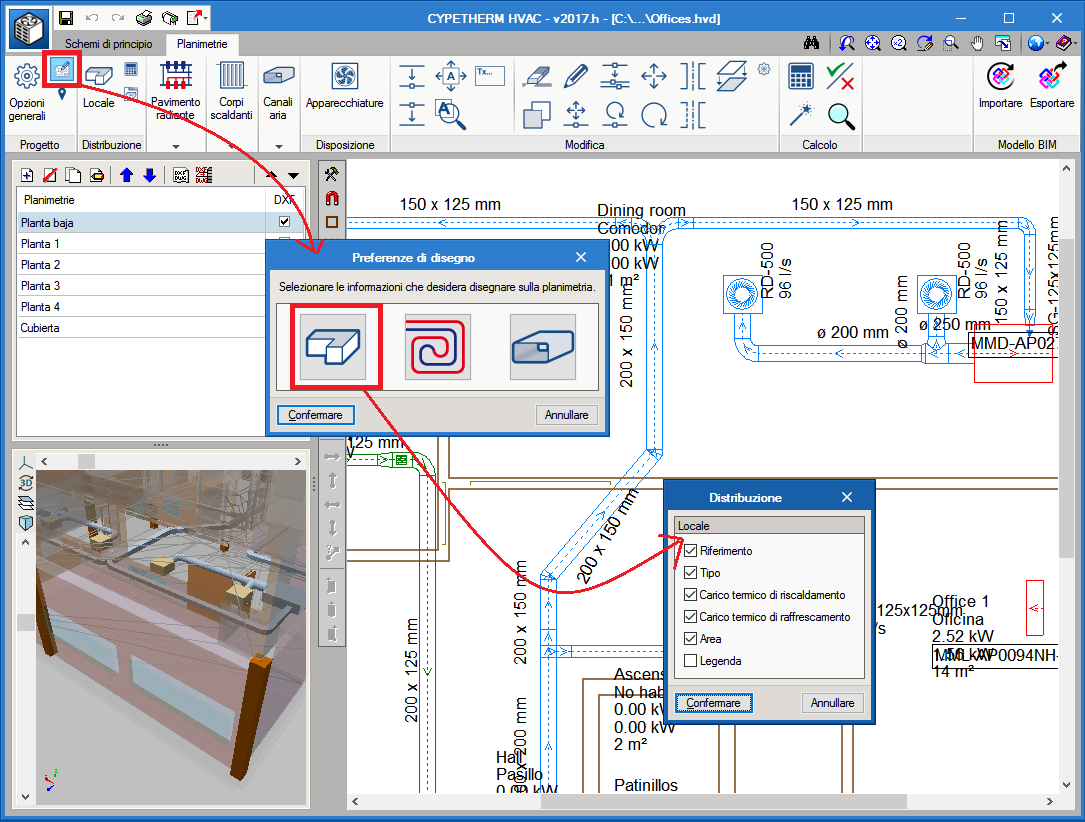The image size is (1085, 822).
Task: Click the mirror tool in Modifica top row
Action: (x=693, y=75)
